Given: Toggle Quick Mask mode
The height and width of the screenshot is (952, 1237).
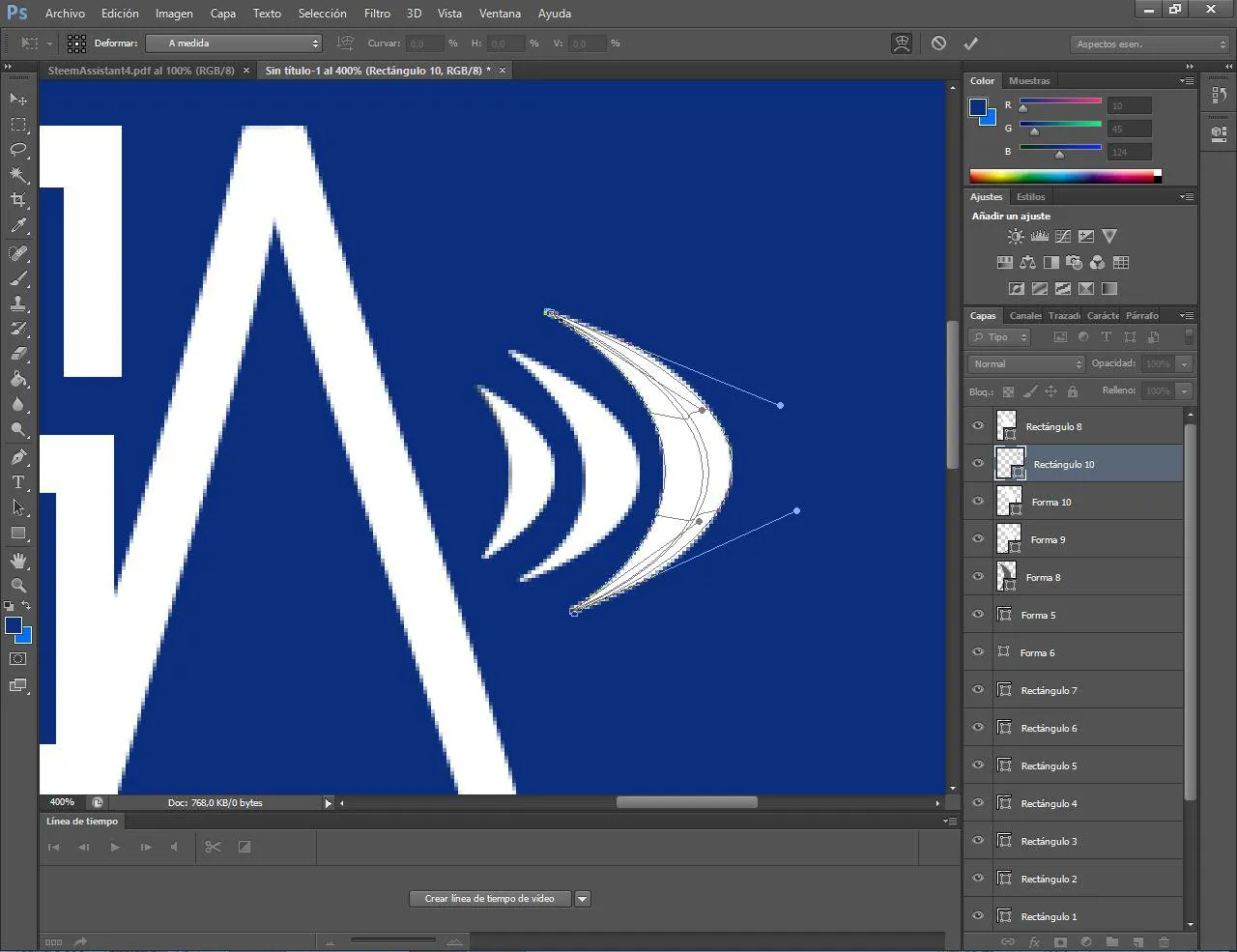Looking at the screenshot, I should coord(18,659).
